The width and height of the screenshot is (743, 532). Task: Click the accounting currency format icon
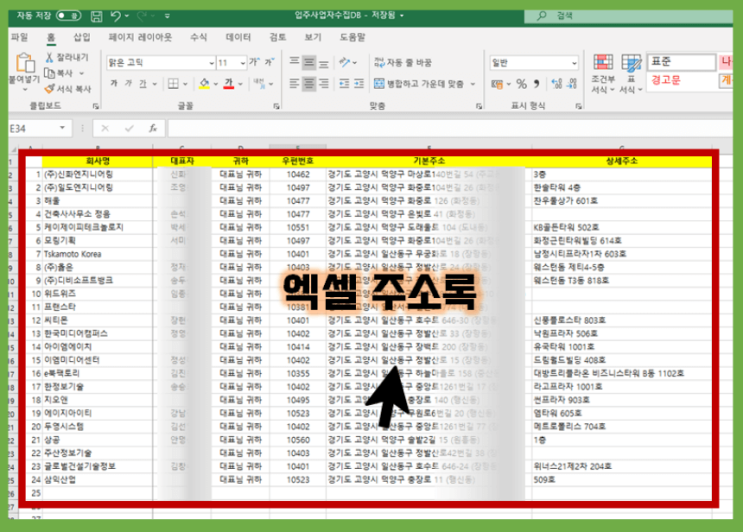pyautogui.click(x=497, y=84)
